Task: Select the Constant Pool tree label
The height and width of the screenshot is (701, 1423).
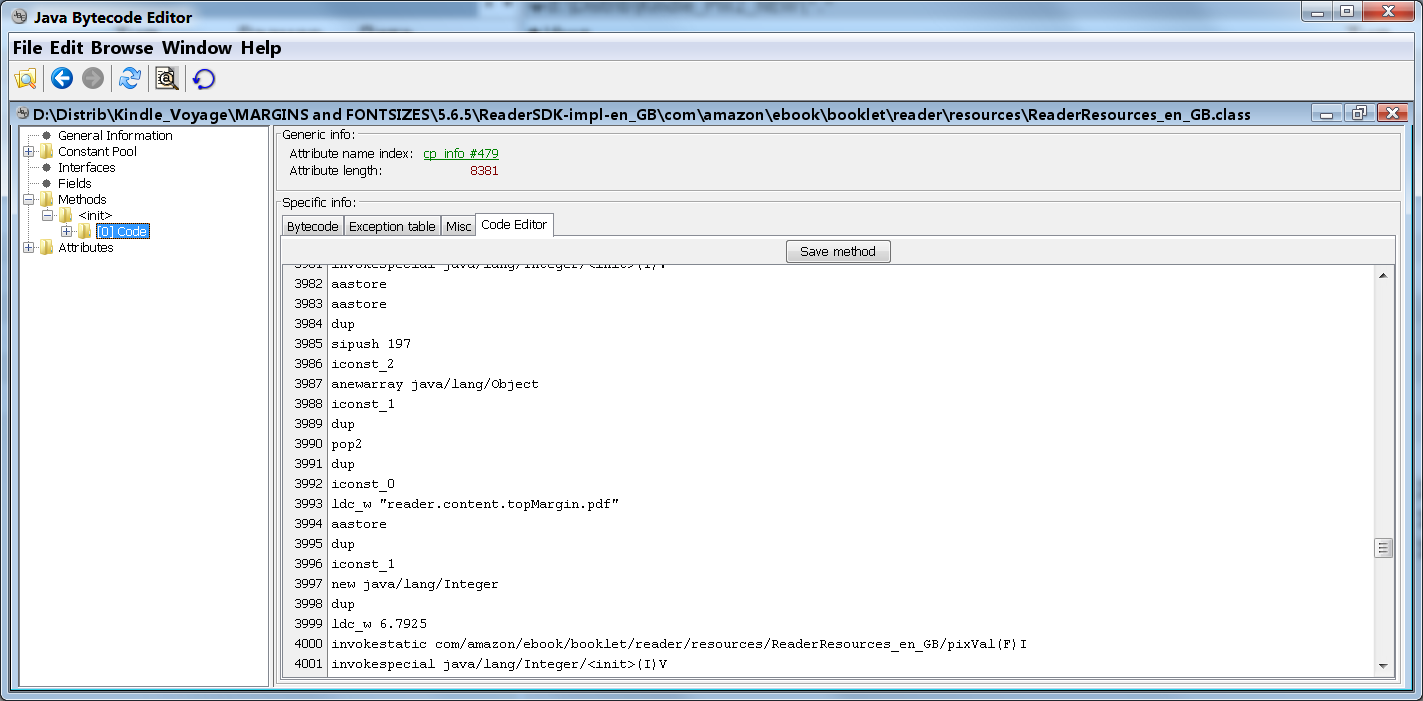Action: pos(97,151)
